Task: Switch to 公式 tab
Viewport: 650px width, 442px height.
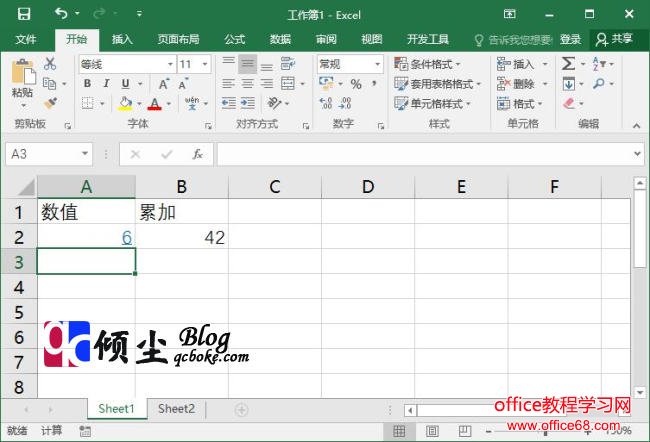Action: 235,39
